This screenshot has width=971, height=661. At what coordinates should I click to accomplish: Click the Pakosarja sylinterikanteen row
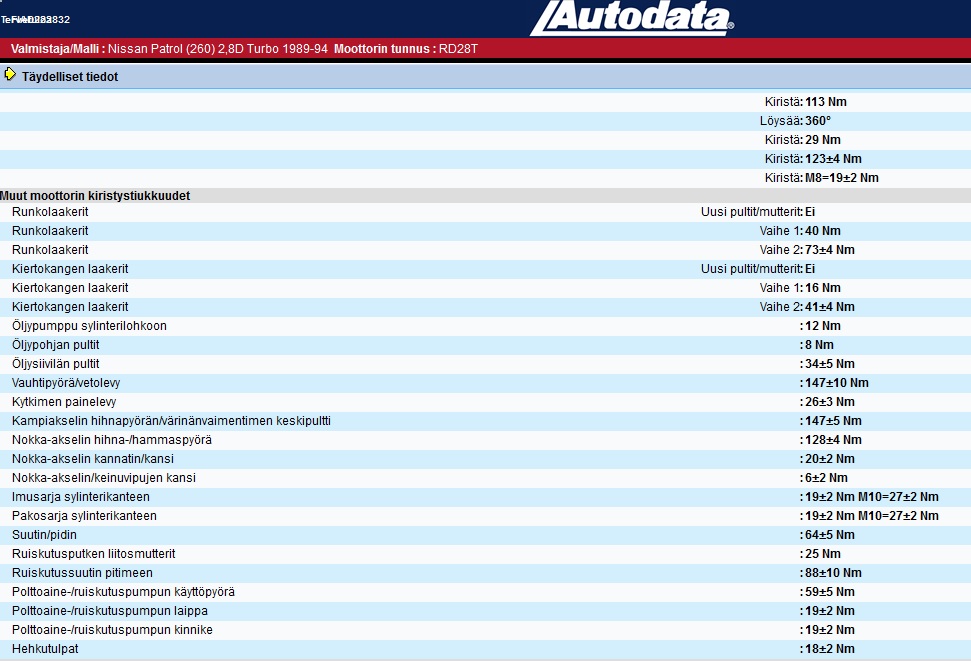pyautogui.click(x=84, y=516)
